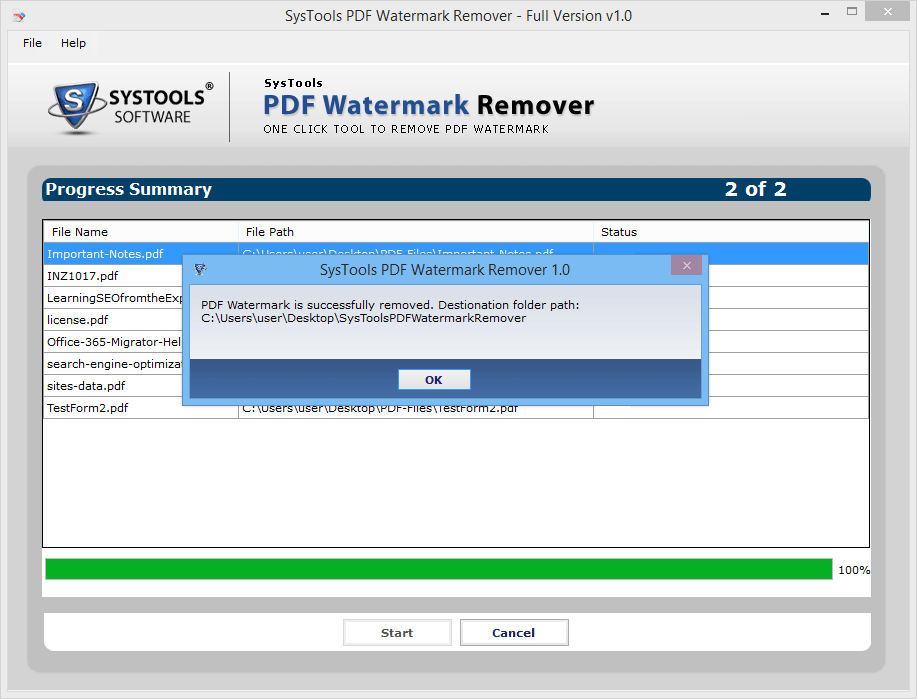917x699 pixels.
Task: Select the INZ1017.pdf file row
Action: click(83, 276)
